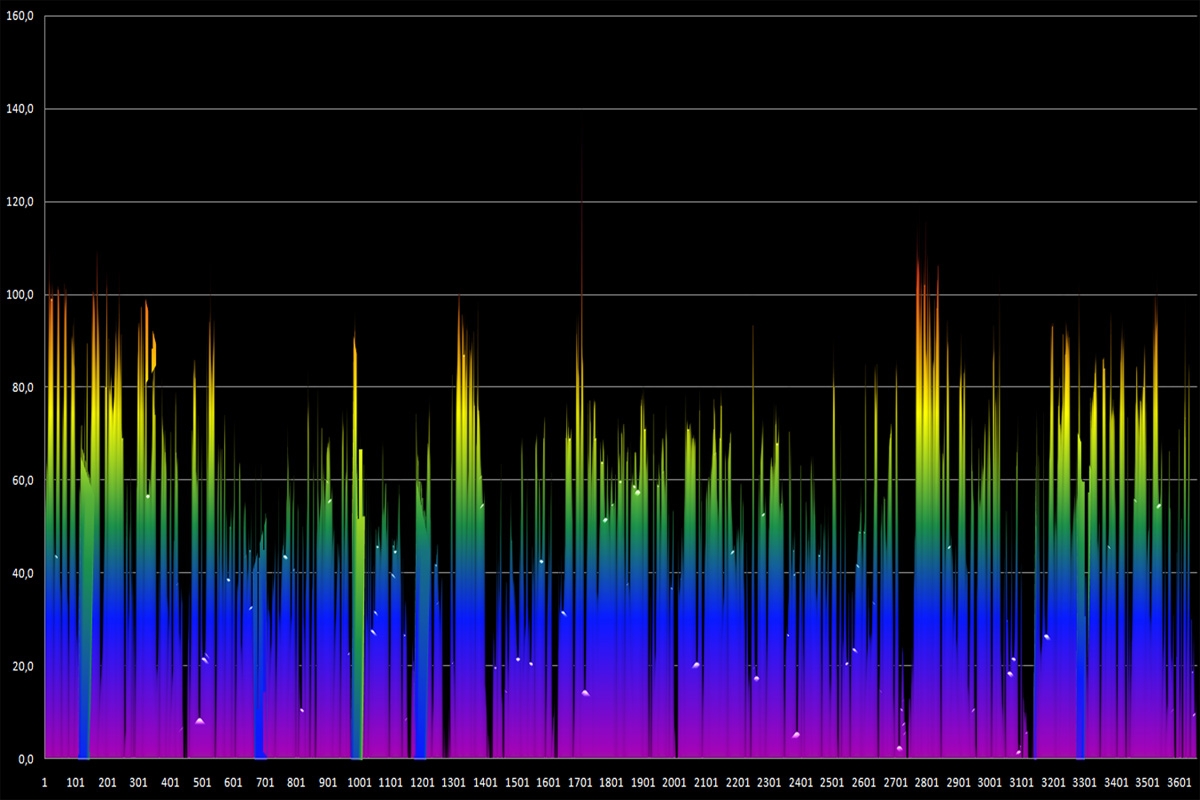
Task: Select the x-axis label 3301
Action: point(1084,783)
